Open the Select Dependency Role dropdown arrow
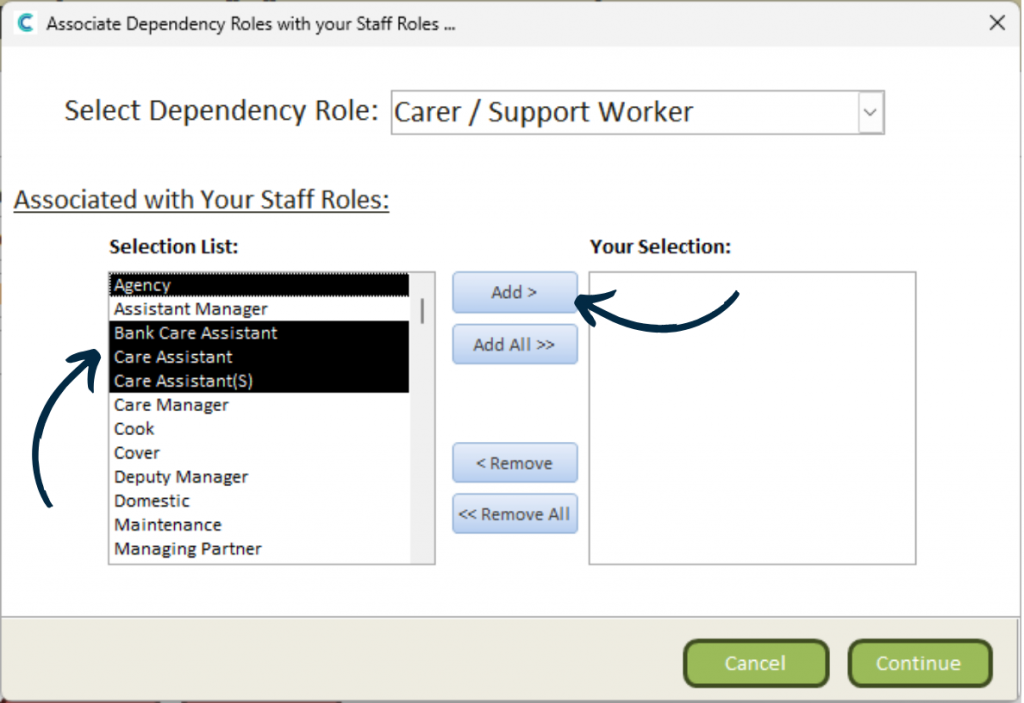This screenshot has height=703, width=1024. [871, 113]
